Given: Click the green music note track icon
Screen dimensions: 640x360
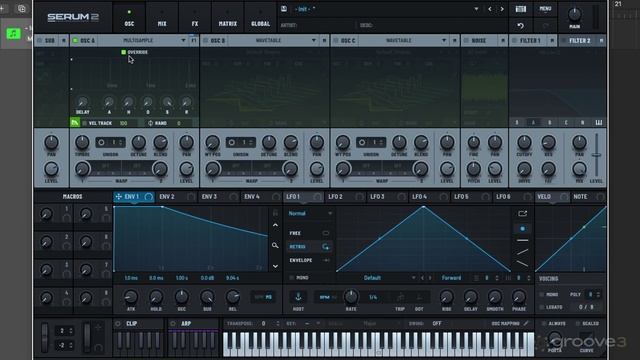Looking at the screenshot, I should pyautogui.click(x=13, y=33).
